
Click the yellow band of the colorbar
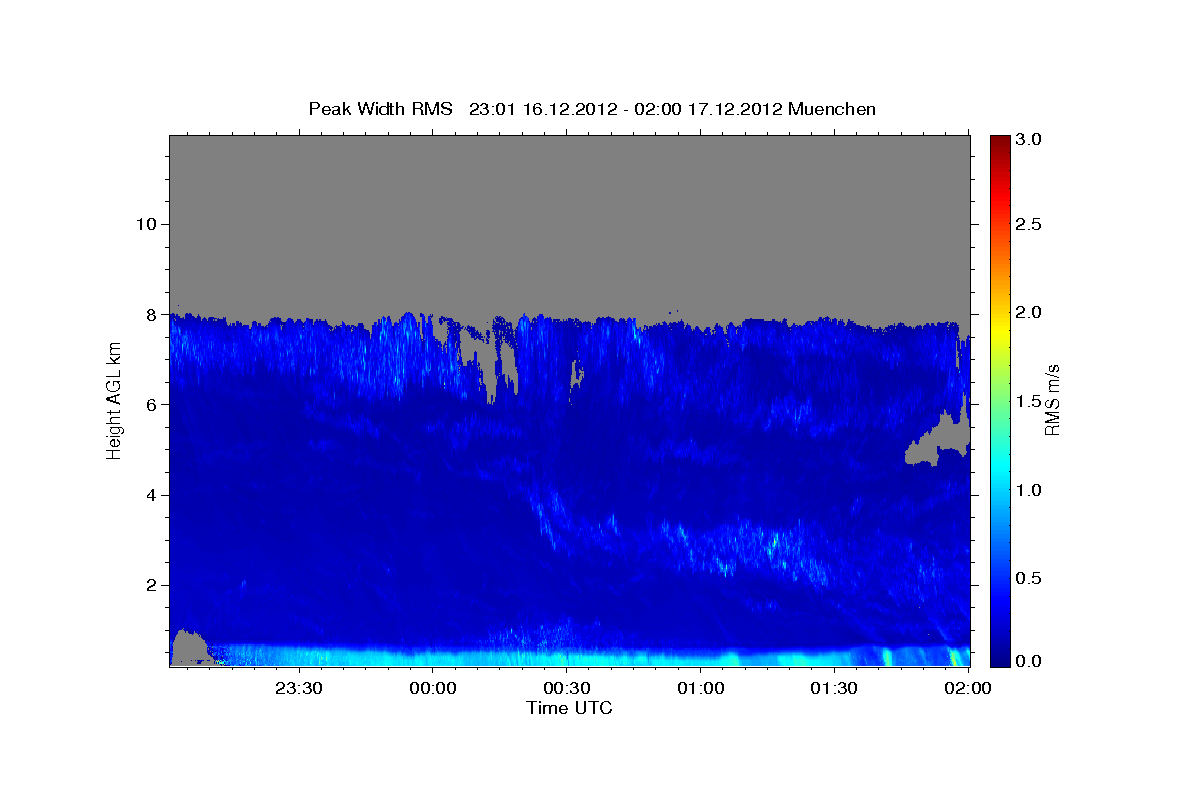[x=1000, y=326]
